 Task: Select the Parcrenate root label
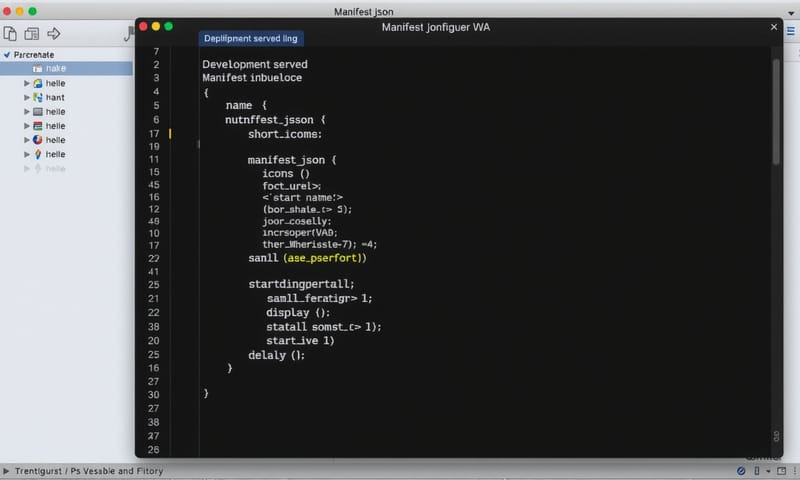pyautogui.click(x=34, y=55)
